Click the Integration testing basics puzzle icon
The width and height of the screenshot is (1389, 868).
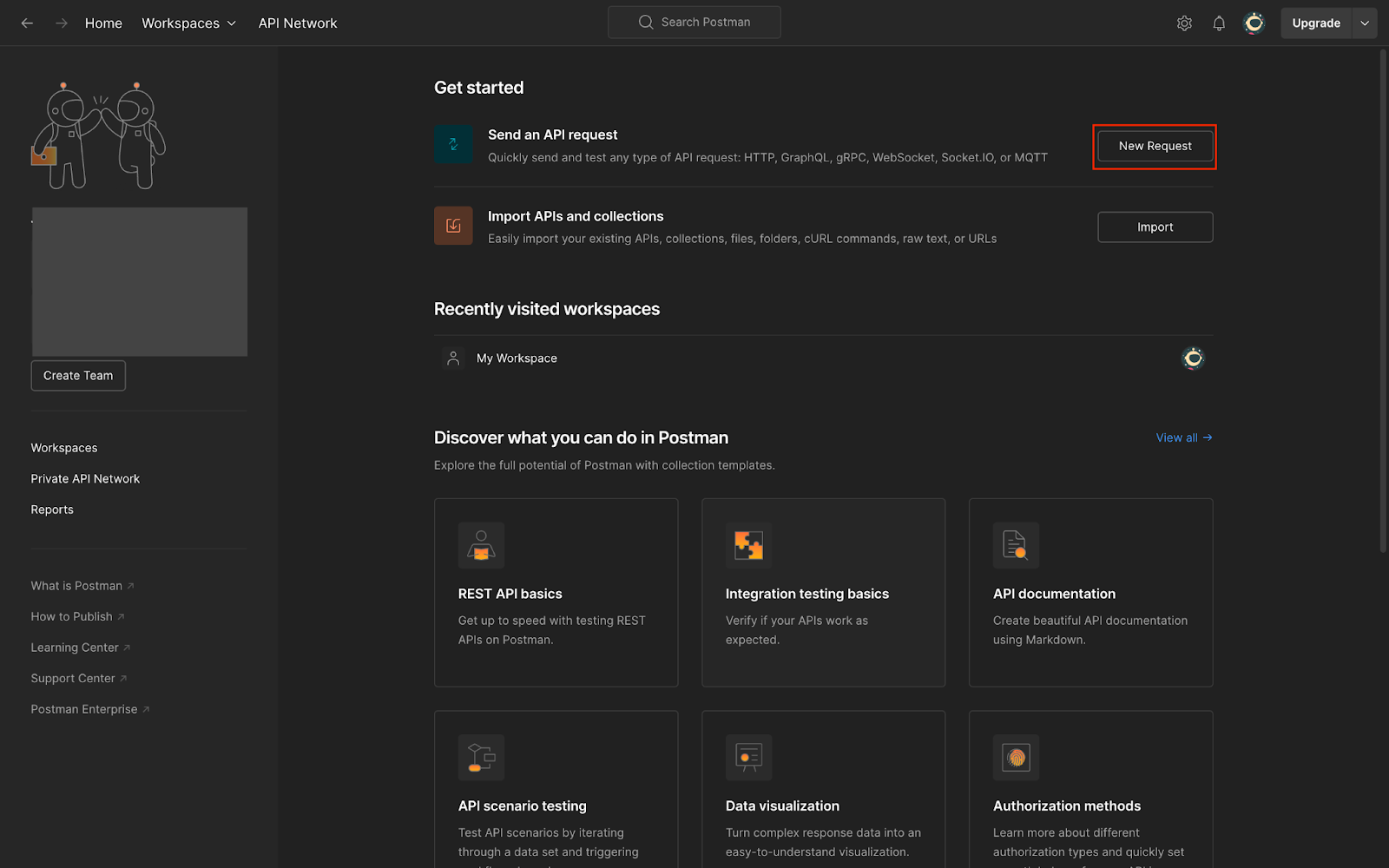tap(748, 545)
